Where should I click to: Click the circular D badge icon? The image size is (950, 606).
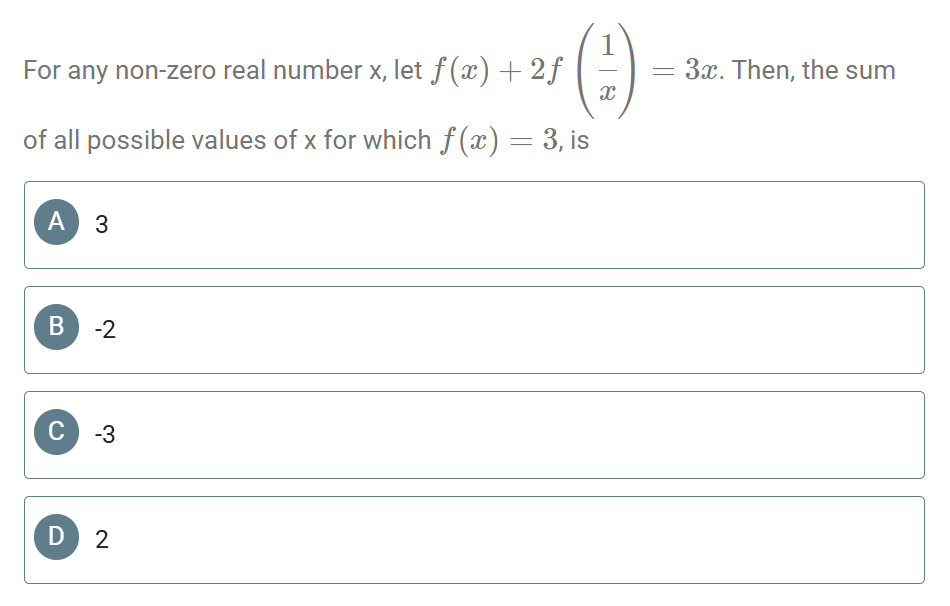55,539
